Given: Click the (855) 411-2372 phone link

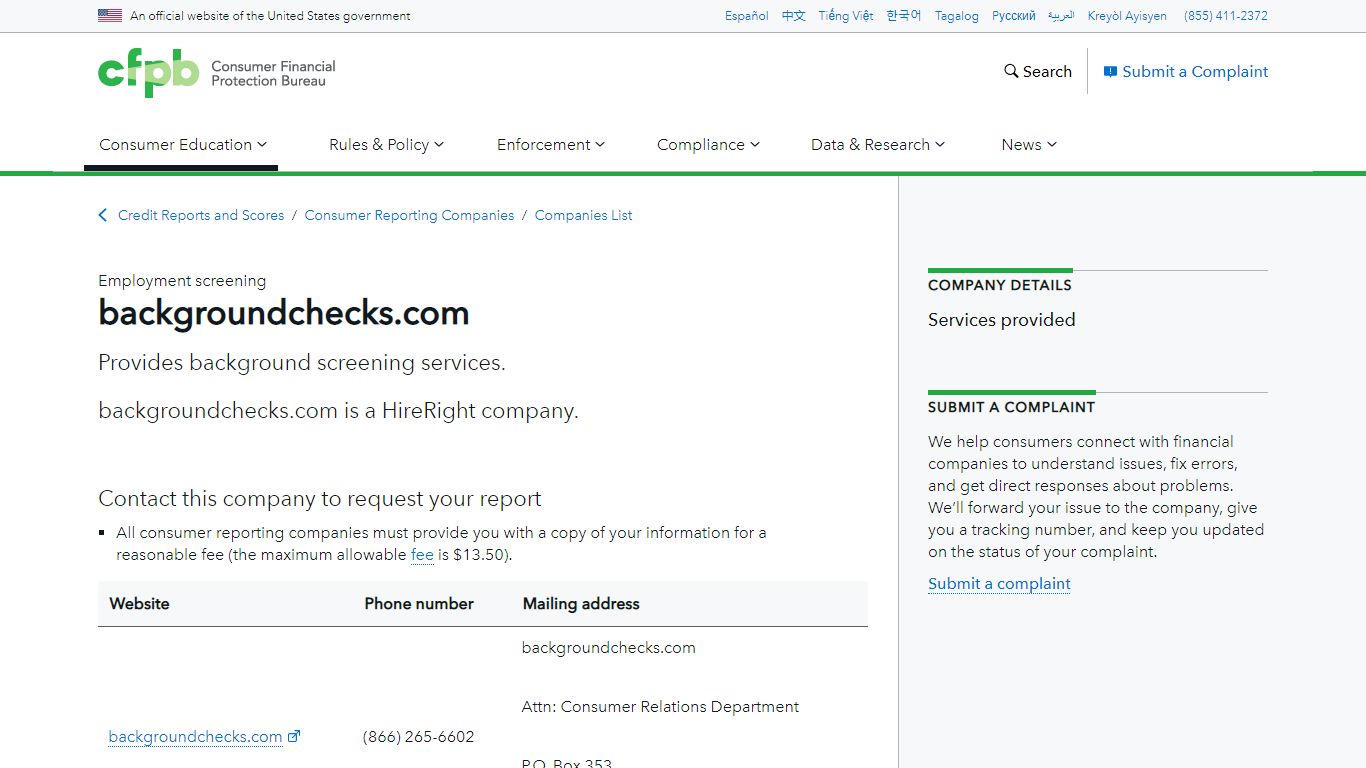Looking at the screenshot, I should coord(1226,16).
